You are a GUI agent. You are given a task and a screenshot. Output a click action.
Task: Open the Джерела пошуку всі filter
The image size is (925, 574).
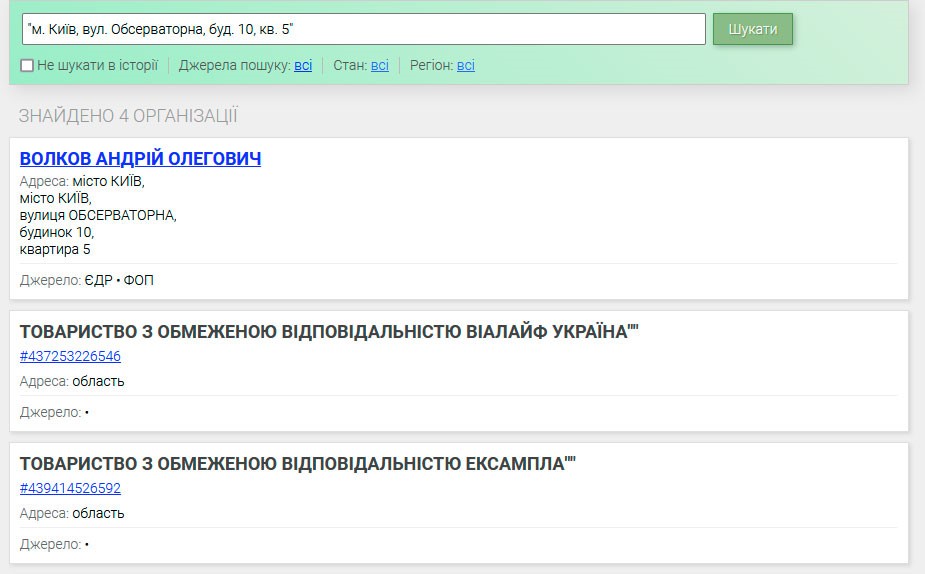coord(303,66)
